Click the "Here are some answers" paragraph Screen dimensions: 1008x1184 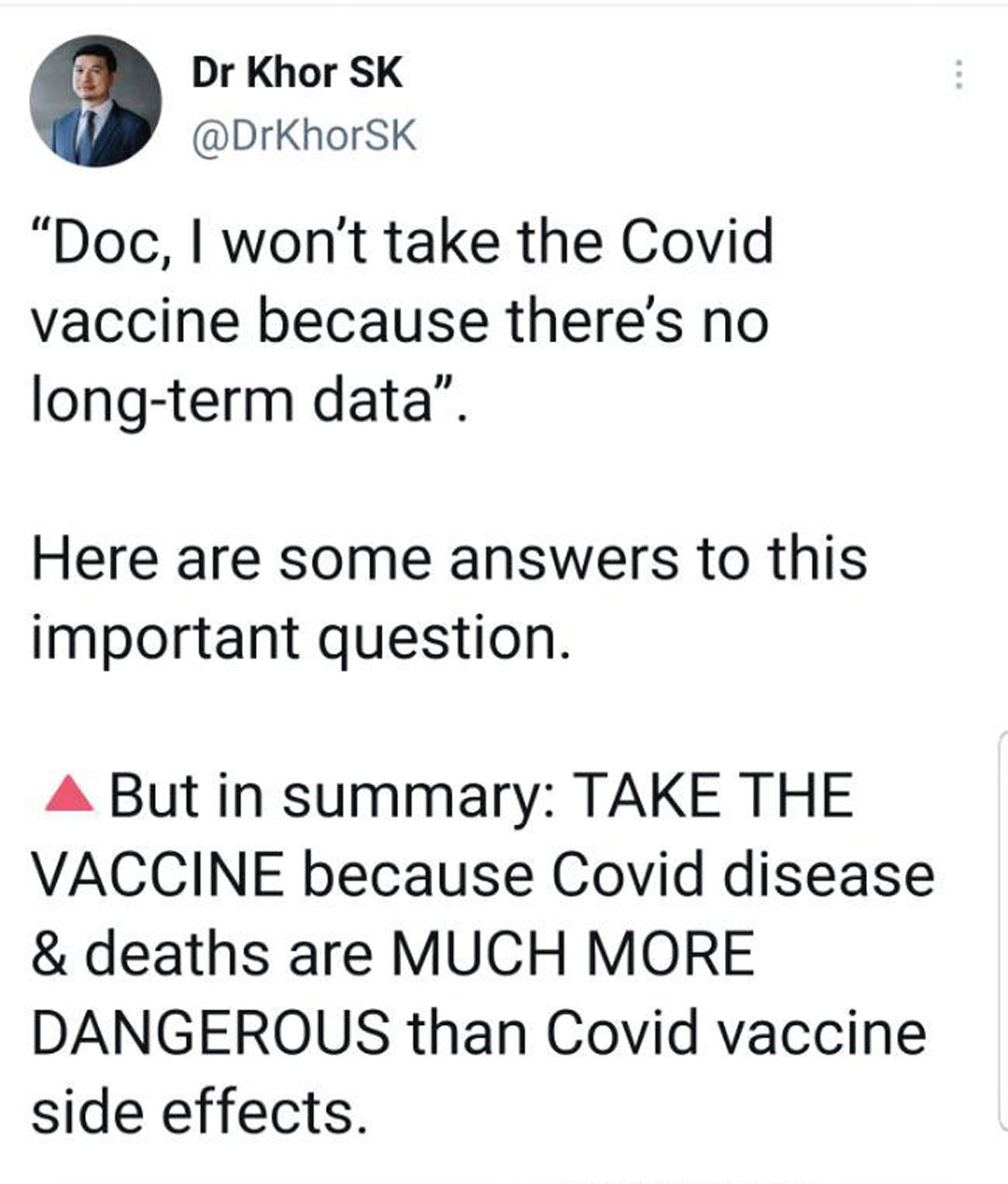click(x=449, y=598)
